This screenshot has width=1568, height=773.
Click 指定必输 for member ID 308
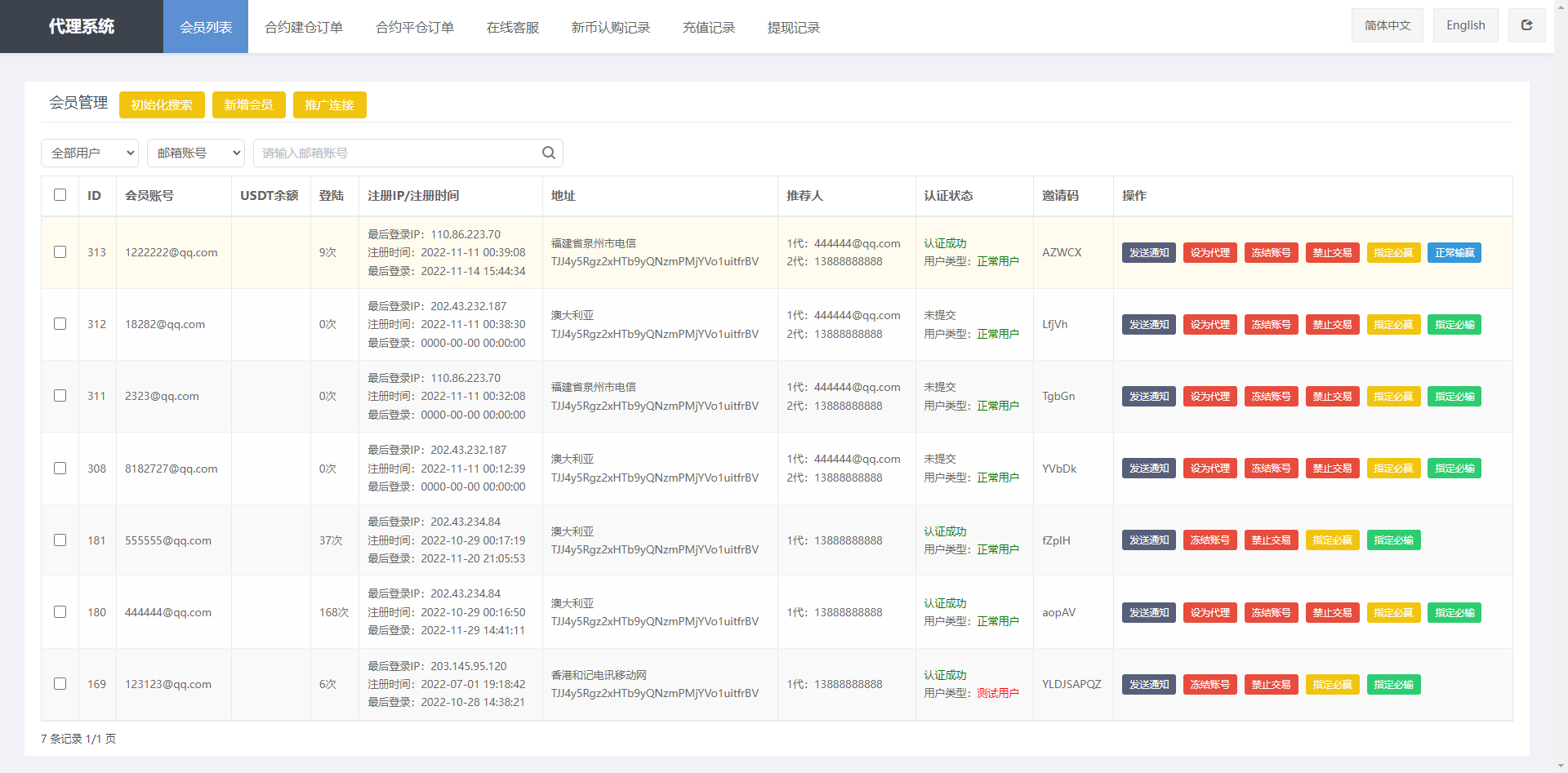pyautogui.click(x=1454, y=469)
